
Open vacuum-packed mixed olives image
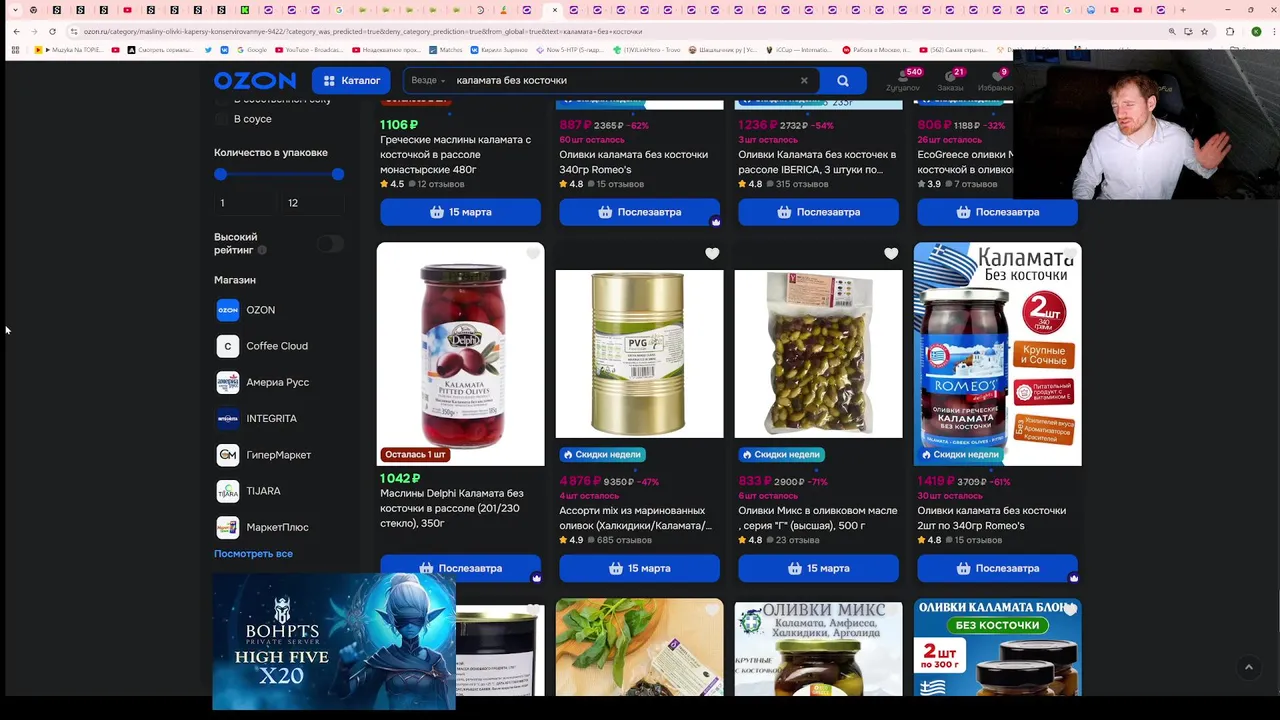click(x=818, y=354)
